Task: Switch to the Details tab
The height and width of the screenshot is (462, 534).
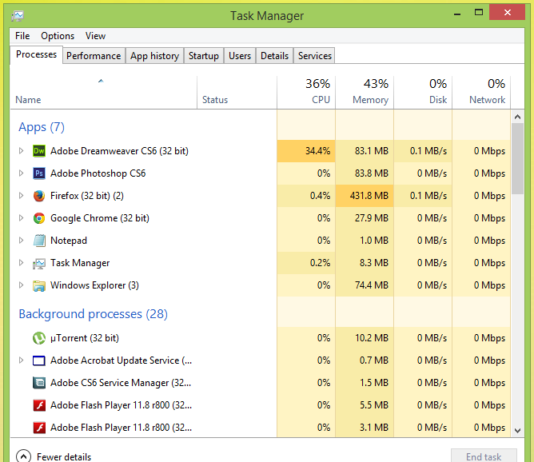Action: (x=274, y=55)
